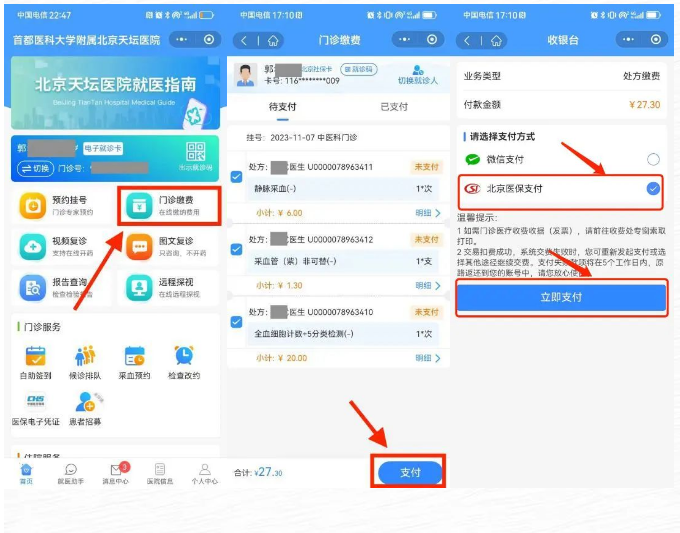Open 报告查询 report lookup

point(34,288)
